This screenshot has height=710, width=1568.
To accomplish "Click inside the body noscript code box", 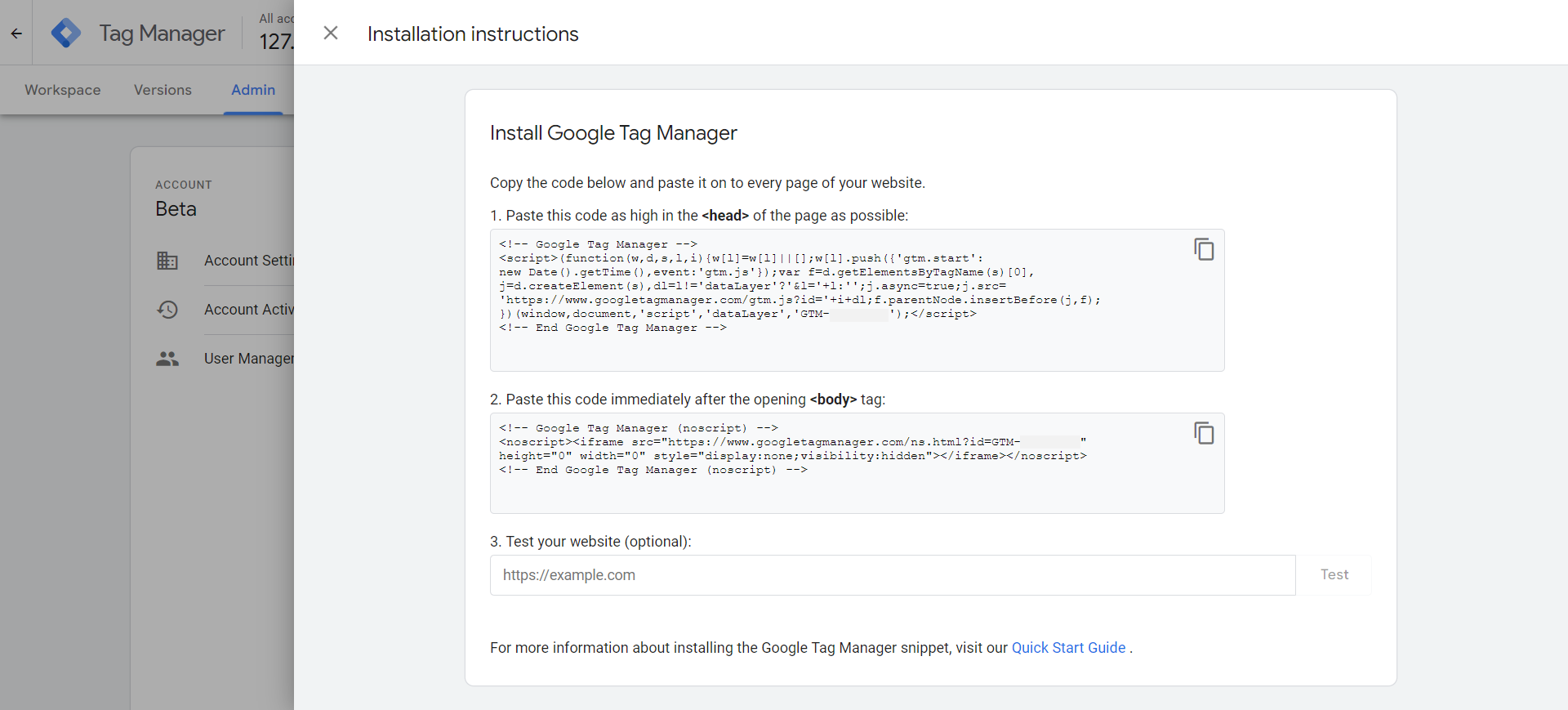I will [857, 463].
